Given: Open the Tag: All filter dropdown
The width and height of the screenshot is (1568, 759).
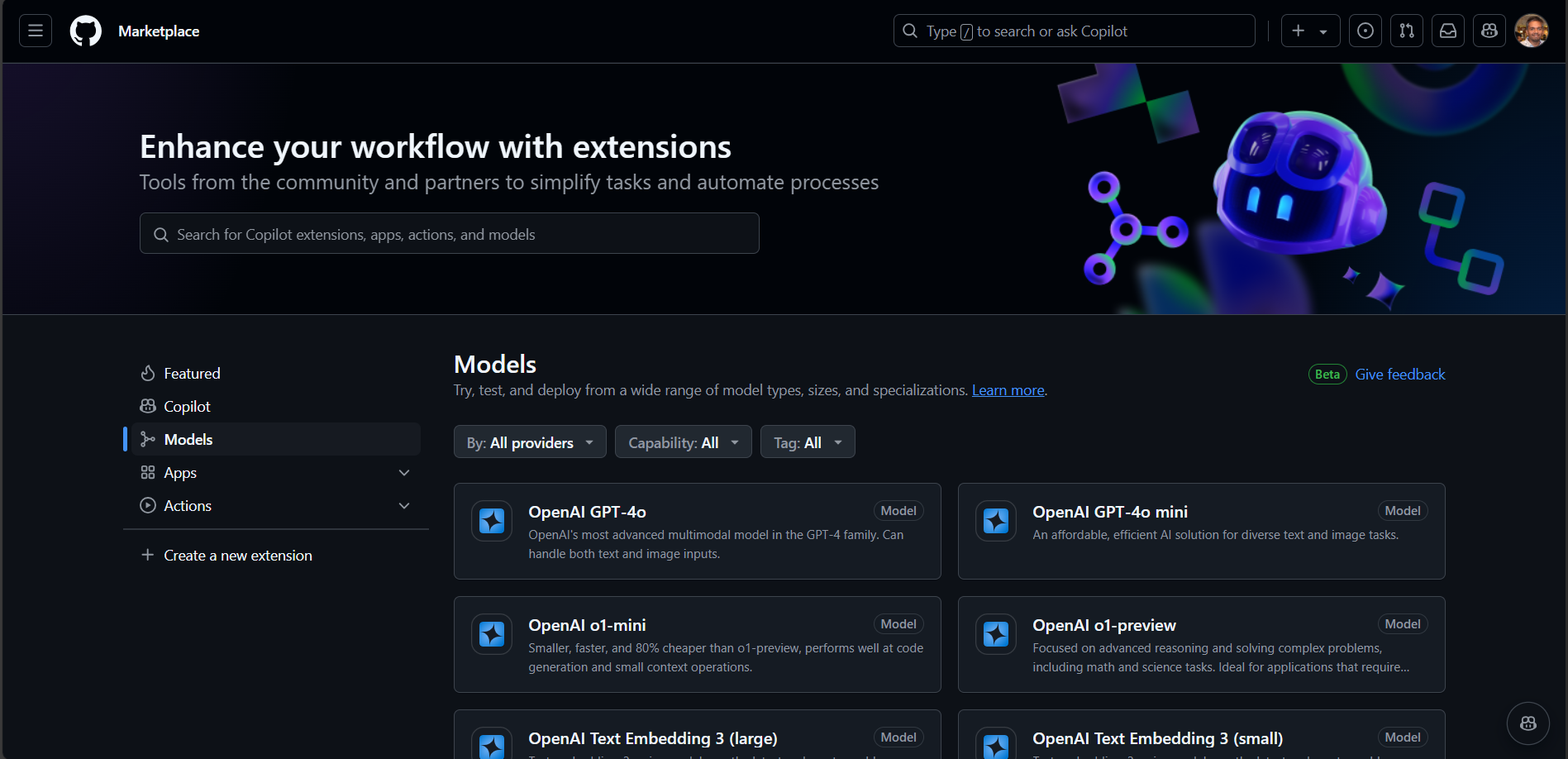Looking at the screenshot, I should pos(808,442).
